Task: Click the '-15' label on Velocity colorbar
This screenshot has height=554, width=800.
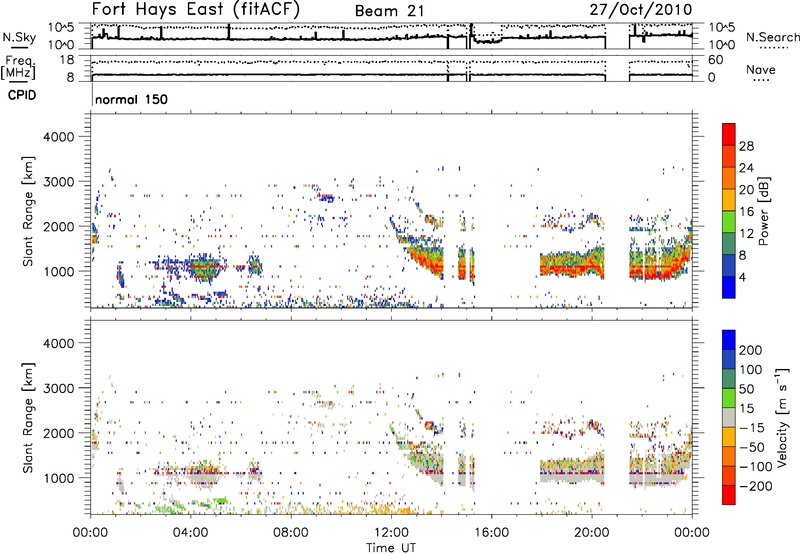Action: point(751,428)
